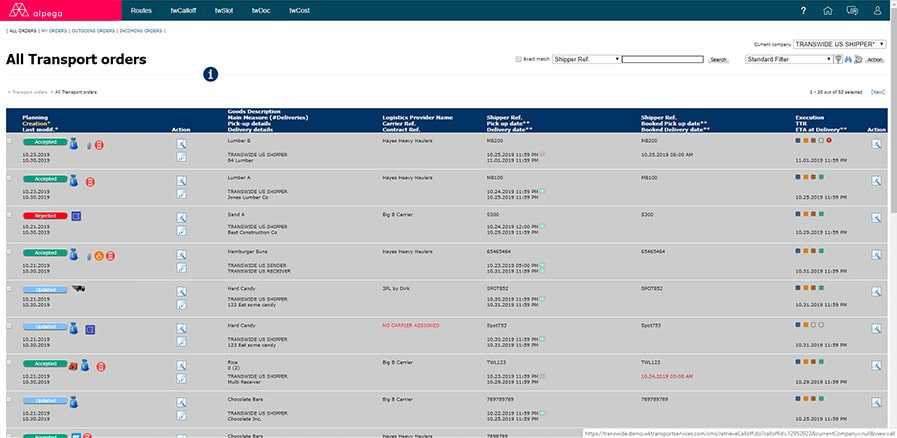The image size is (897, 438).
Task: Click blue square icon in Spot753 Hard Candy row
Action: click(90, 329)
